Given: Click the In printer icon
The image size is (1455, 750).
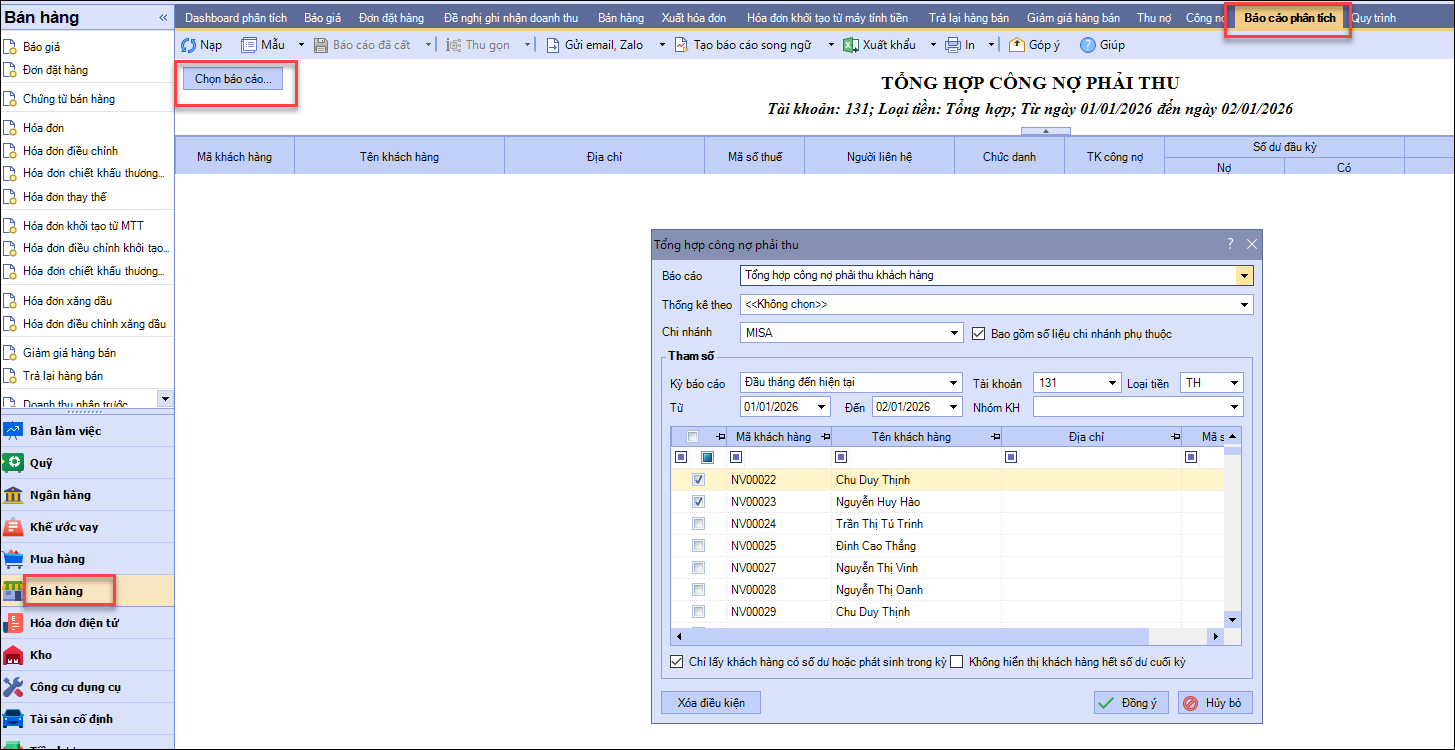Looking at the screenshot, I should point(953,45).
